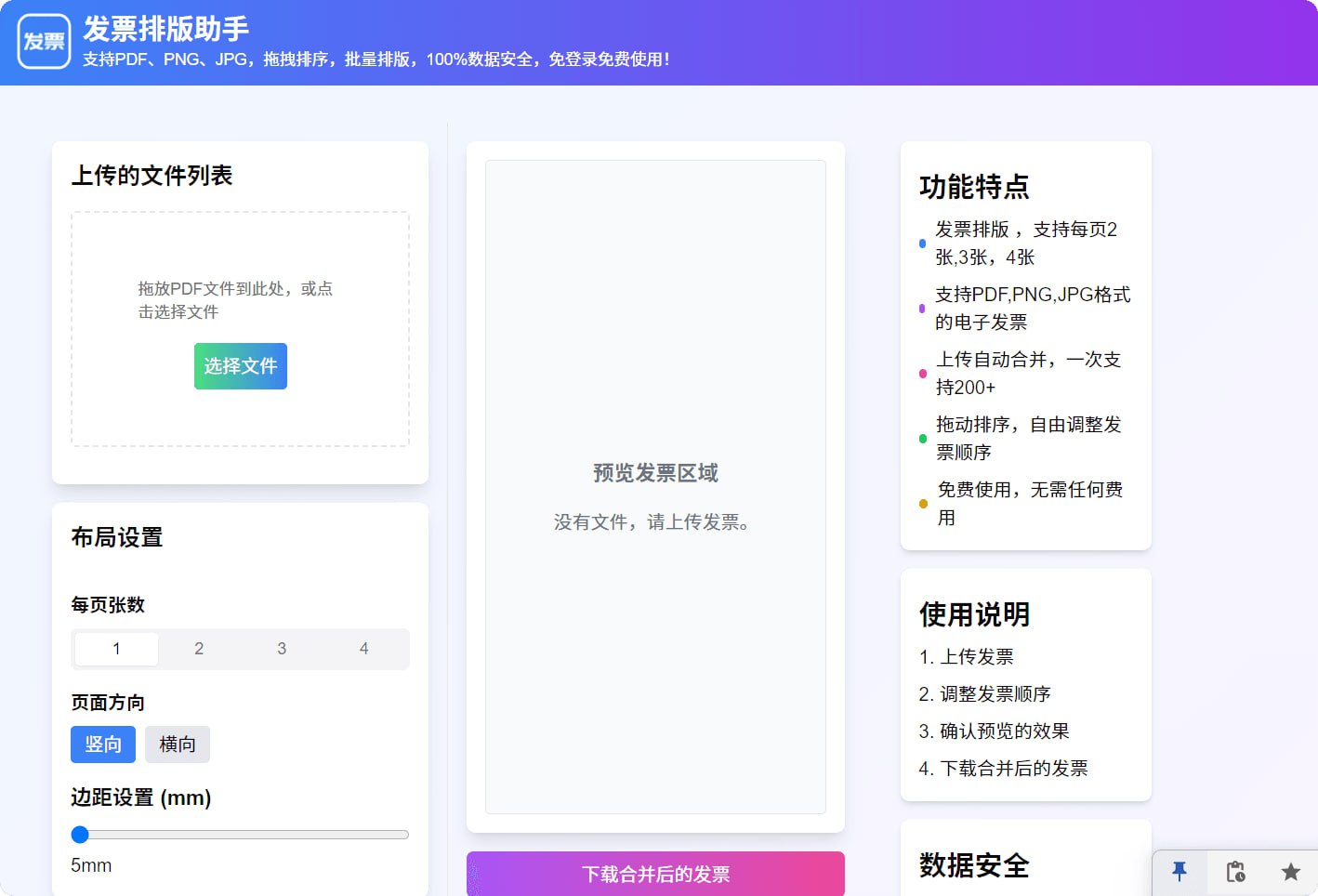Switch page orientation to 竖向
Viewport: 1318px width, 896px height.
(103, 744)
